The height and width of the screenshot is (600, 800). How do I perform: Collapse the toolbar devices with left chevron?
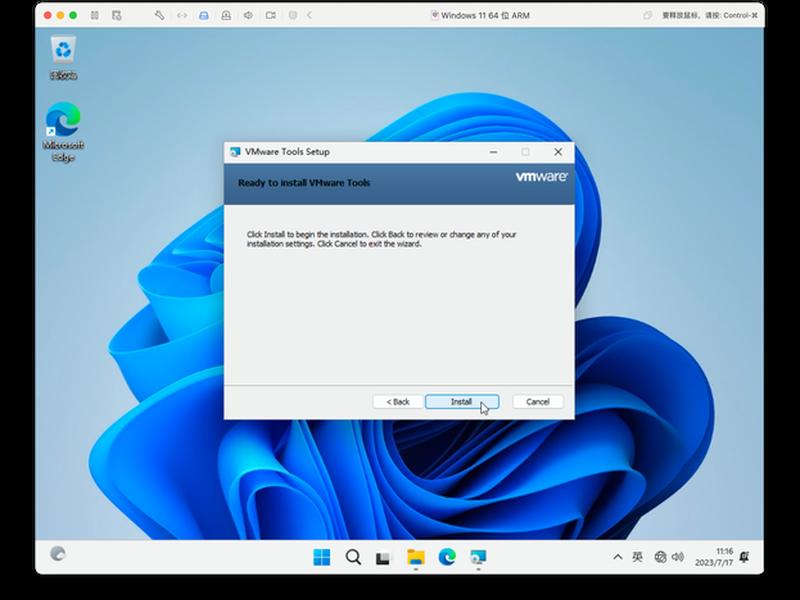[309, 15]
